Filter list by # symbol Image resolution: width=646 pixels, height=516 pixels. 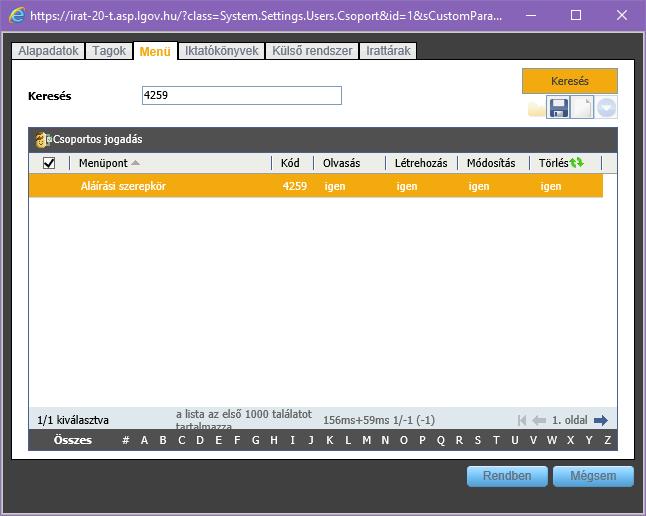126,440
